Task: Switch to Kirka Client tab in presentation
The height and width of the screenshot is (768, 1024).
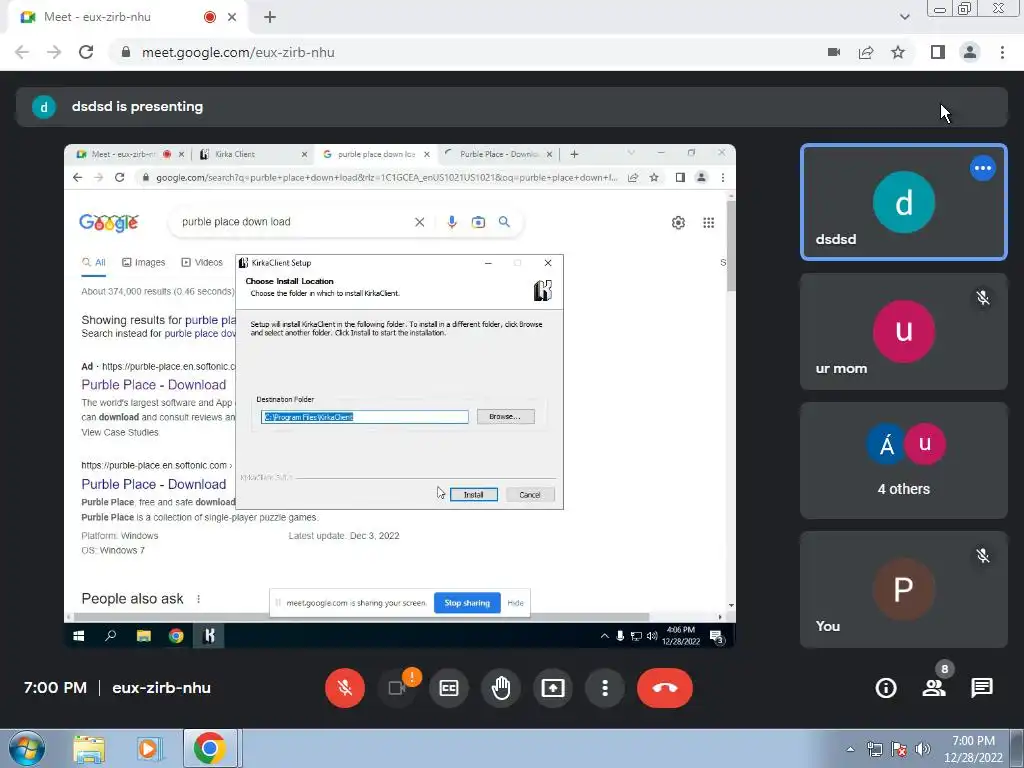Action: click(x=253, y=154)
